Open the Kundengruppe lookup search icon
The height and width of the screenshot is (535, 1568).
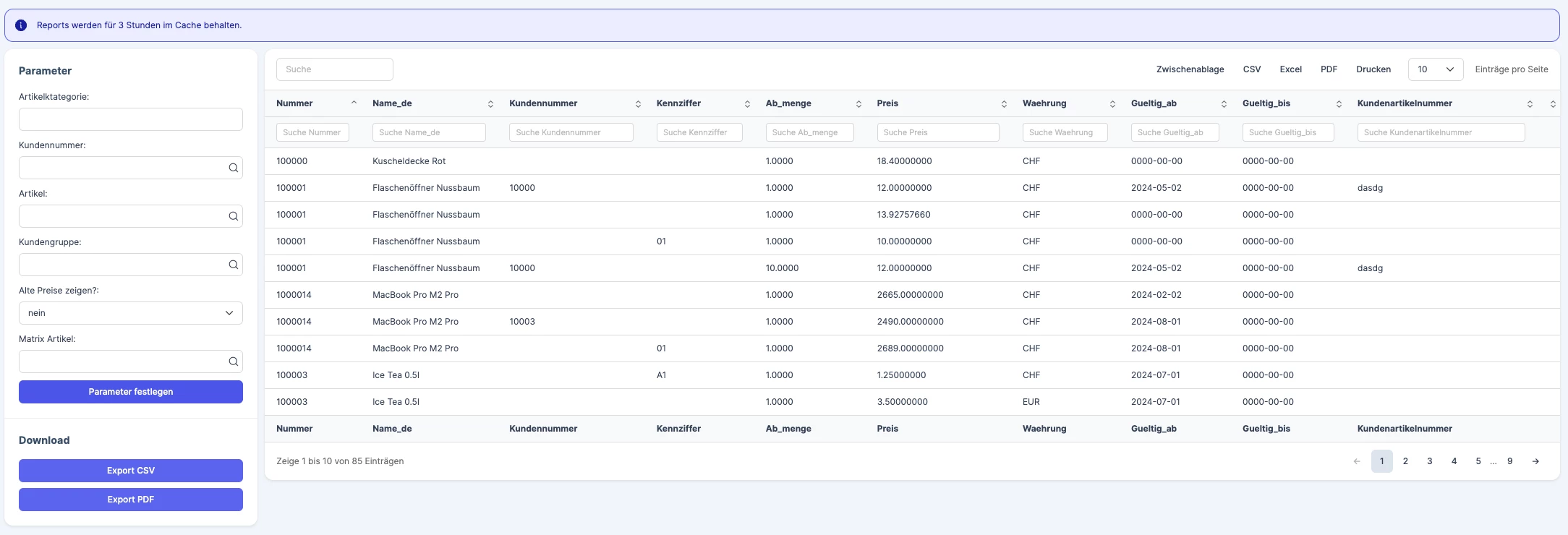(233, 265)
